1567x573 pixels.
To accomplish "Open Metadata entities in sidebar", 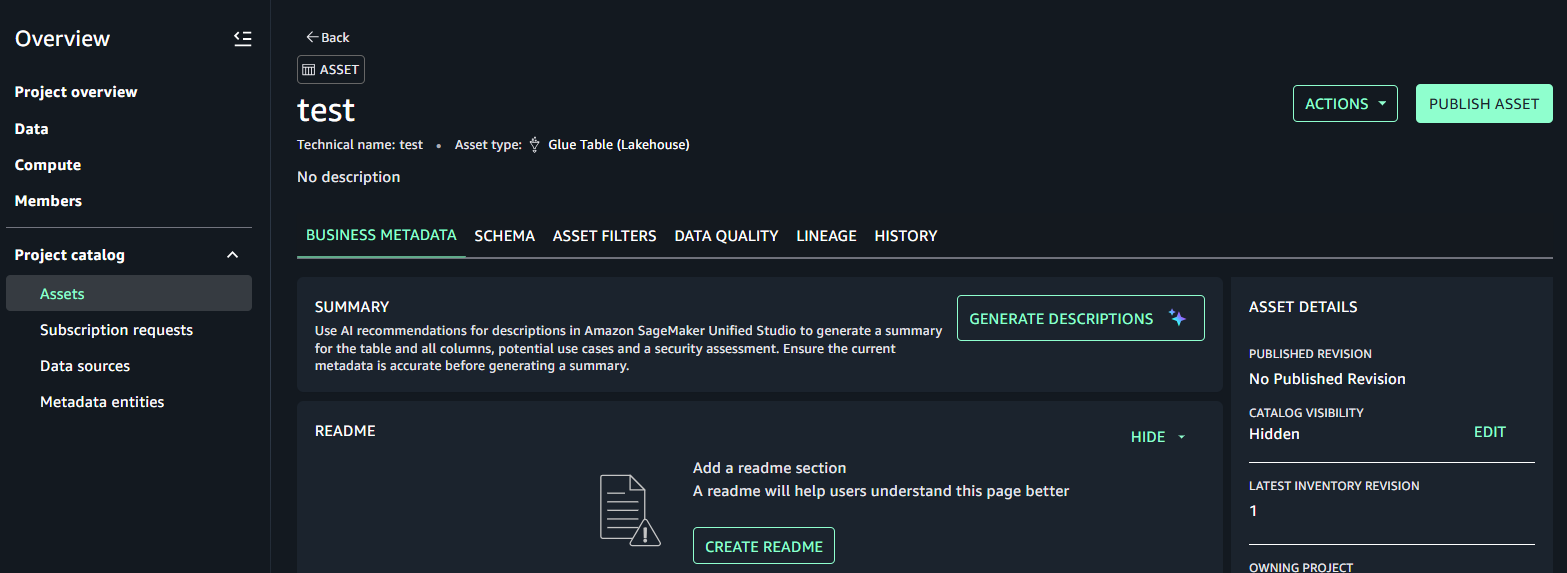I will (102, 402).
